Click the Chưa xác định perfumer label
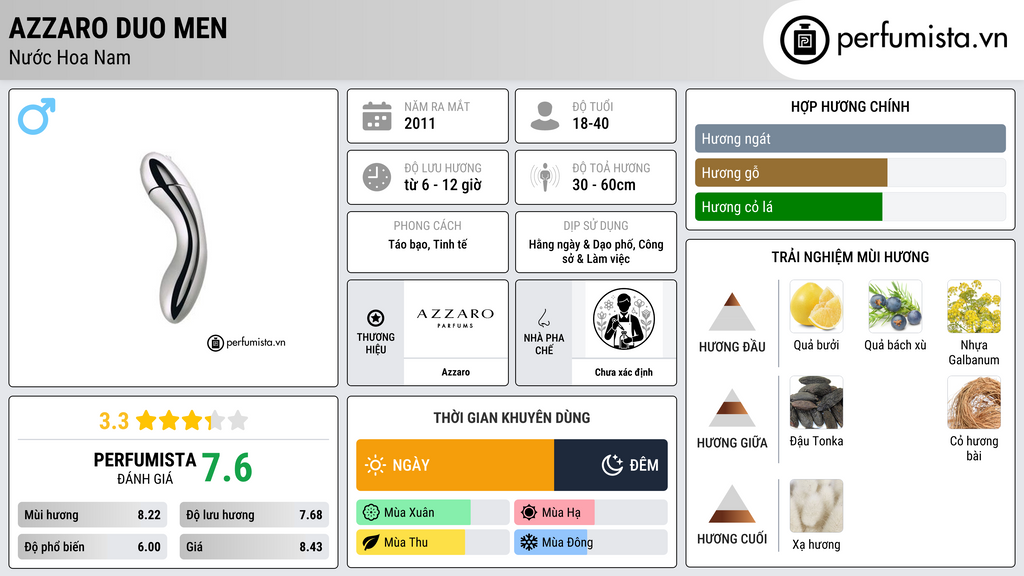The image size is (1024, 576). (624, 372)
